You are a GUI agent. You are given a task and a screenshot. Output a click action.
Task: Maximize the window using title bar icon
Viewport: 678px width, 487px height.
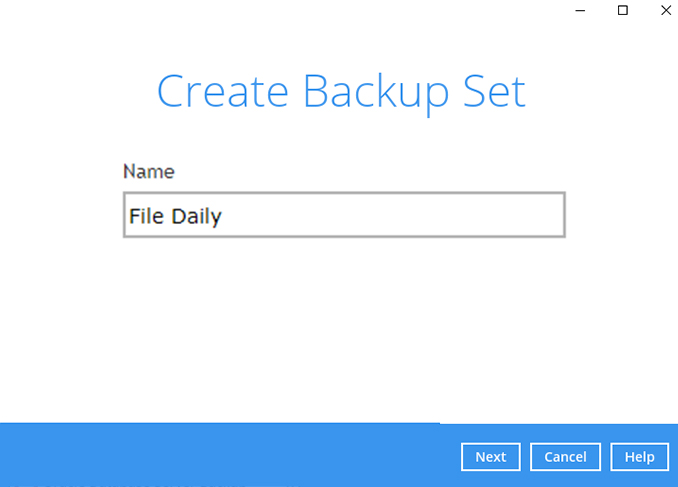[623, 10]
